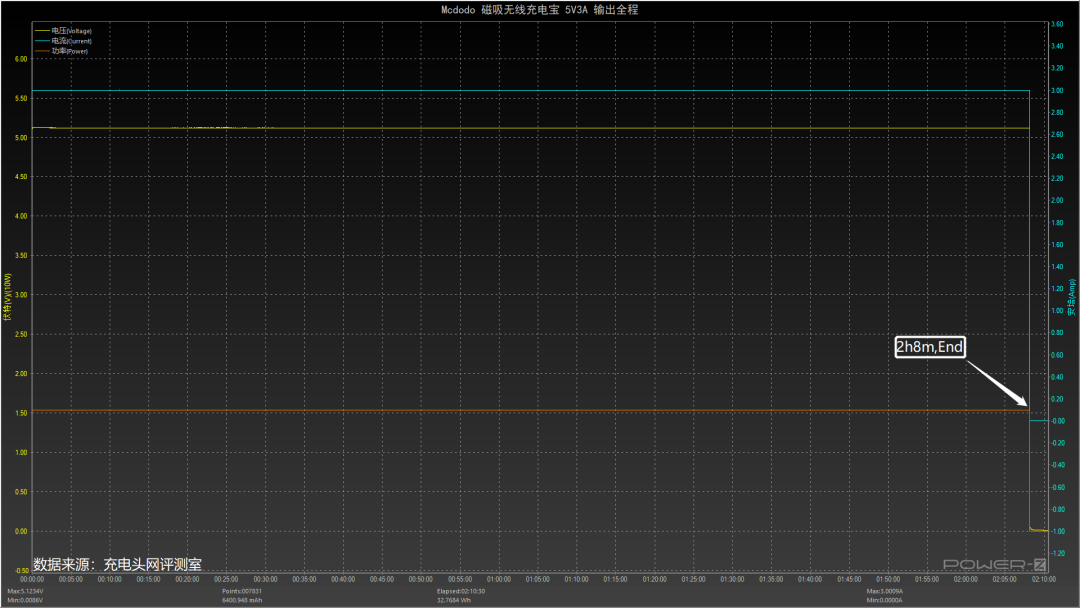
Task: Click the 5.00 label on voltage axis
Action: pyautogui.click(x=21, y=138)
